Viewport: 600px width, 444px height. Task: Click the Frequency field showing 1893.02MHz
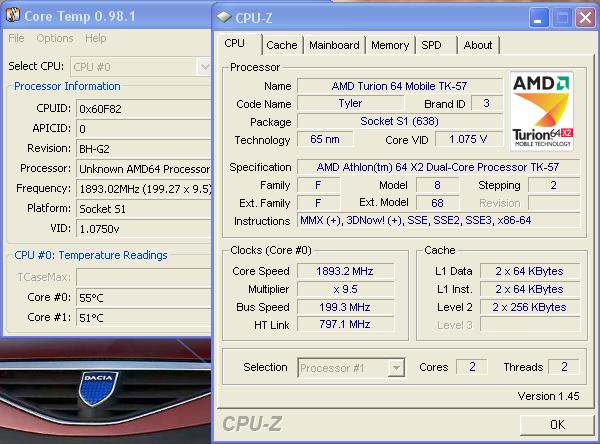pos(144,189)
